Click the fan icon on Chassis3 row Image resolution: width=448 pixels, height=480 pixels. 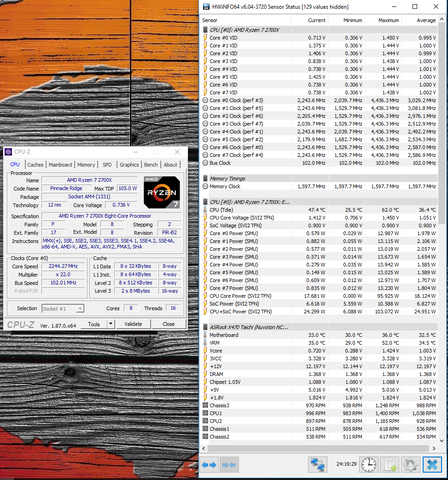[x=205, y=405]
